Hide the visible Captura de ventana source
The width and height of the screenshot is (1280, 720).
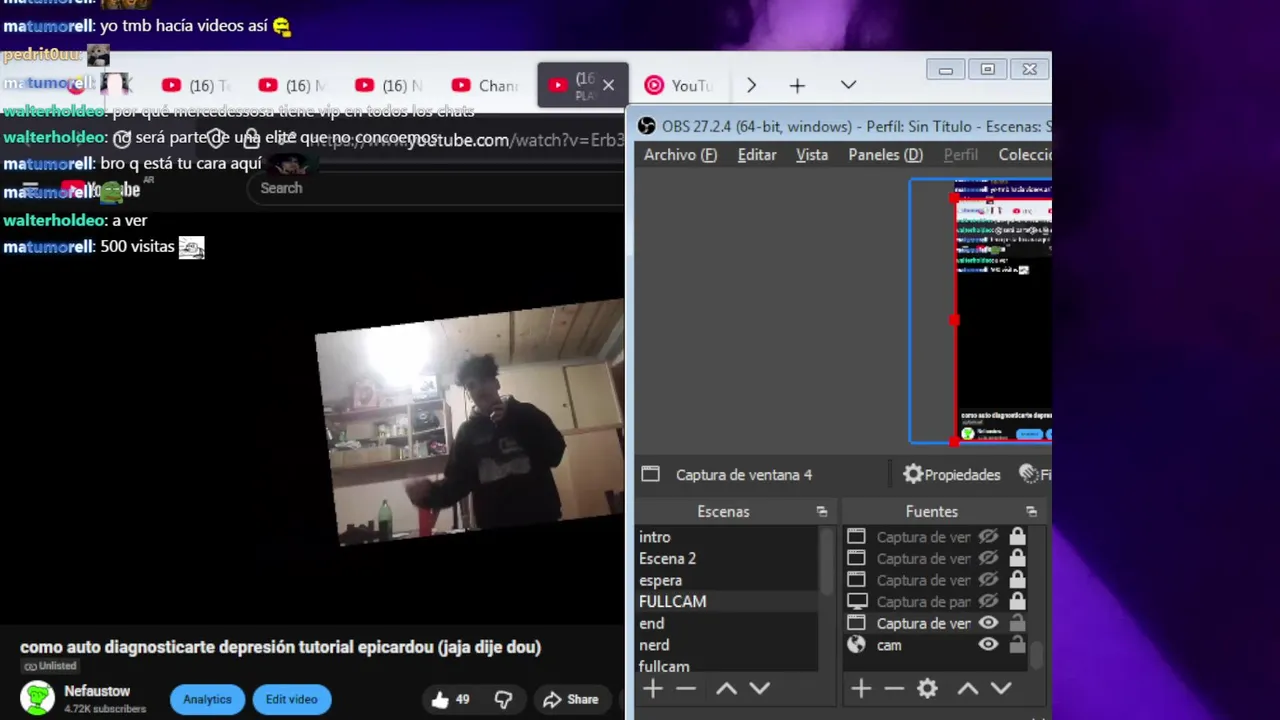click(x=988, y=623)
